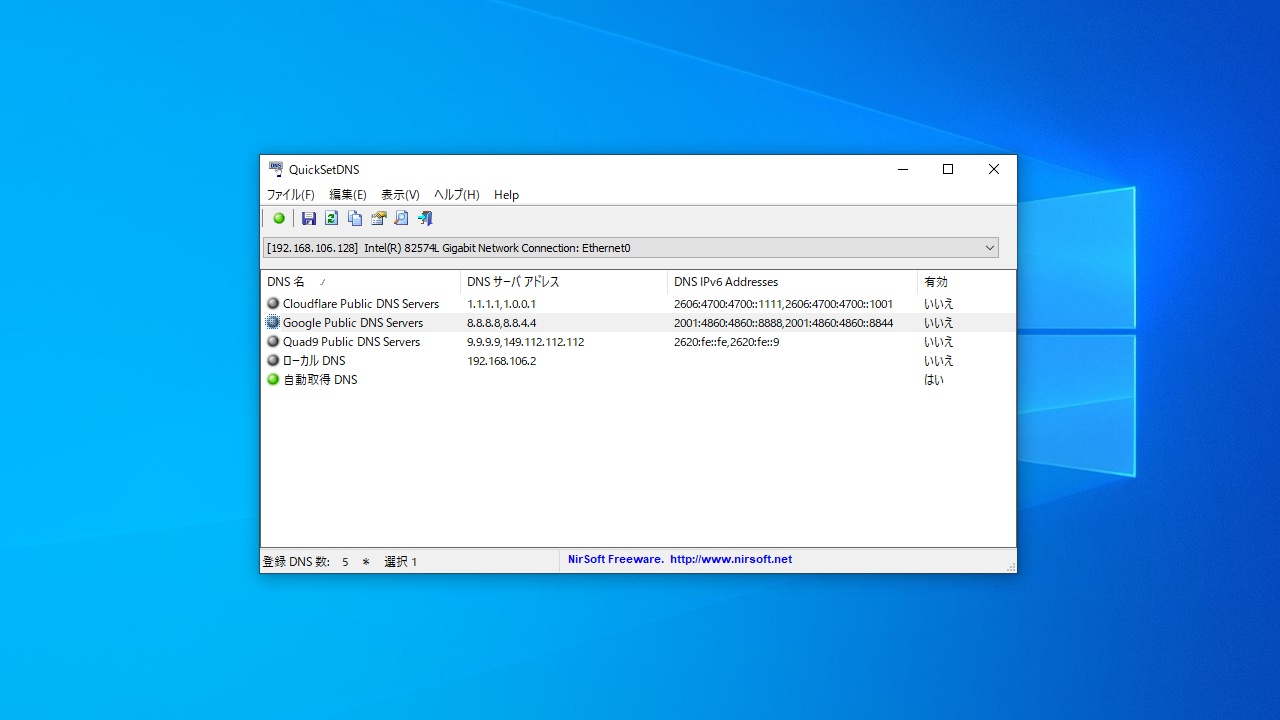Click the Cloudflare IPv6 address 2606:4700:4700::1111 cell
This screenshot has width=1280, height=720.
click(x=783, y=303)
